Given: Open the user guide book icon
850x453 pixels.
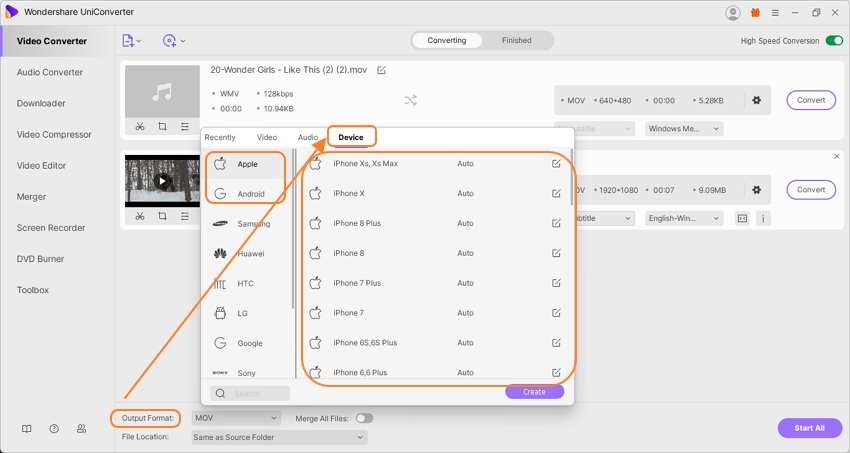Looking at the screenshot, I should pos(27,429).
